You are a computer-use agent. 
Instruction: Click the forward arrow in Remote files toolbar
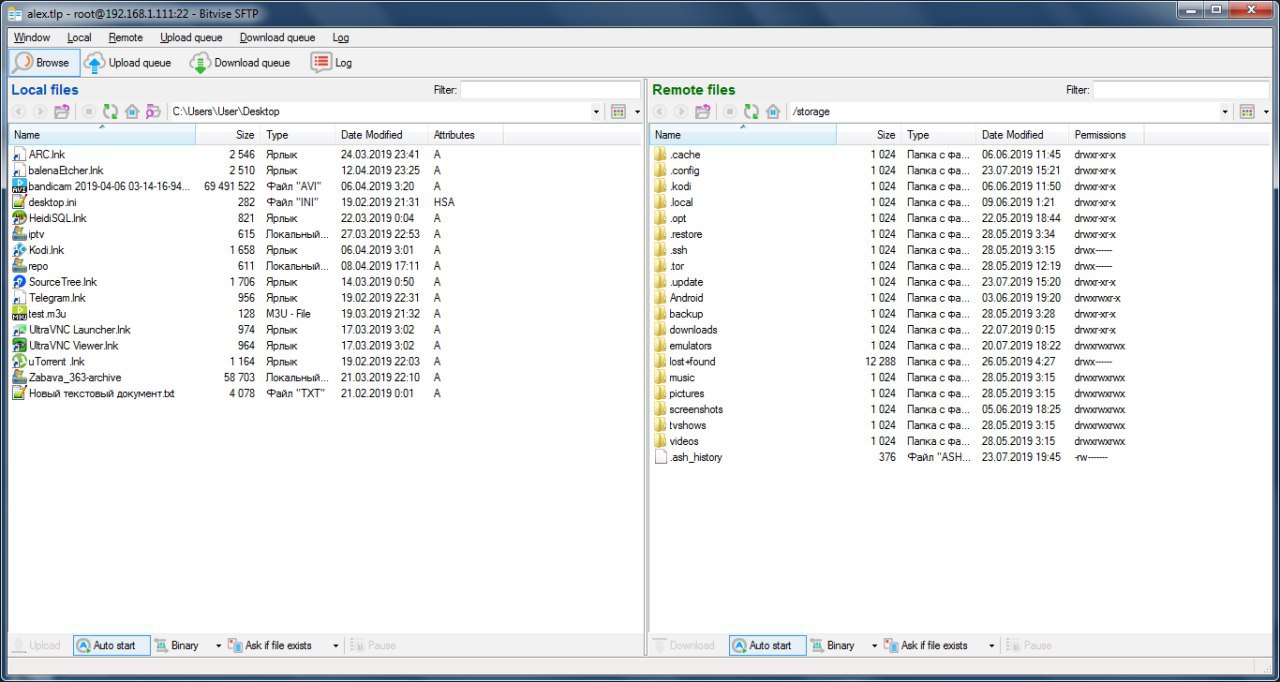(x=681, y=112)
